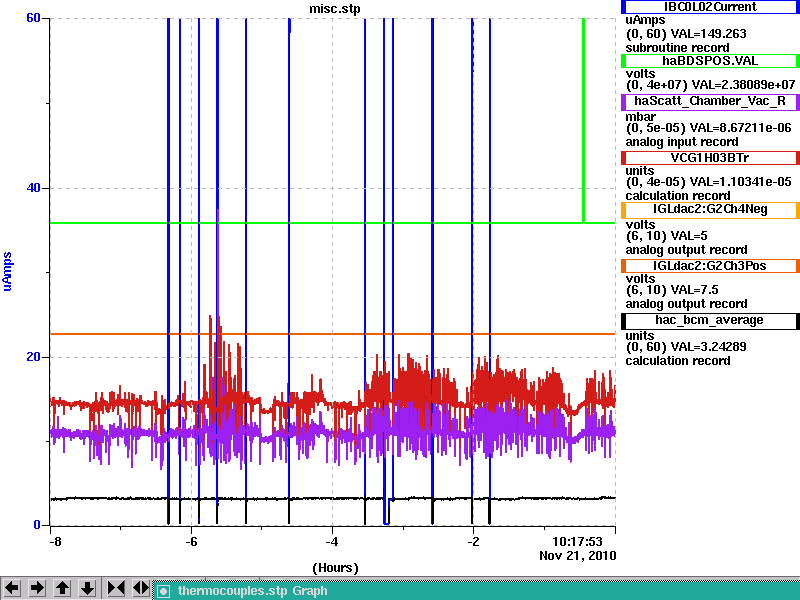800x600 pixels.
Task: Click the VAL=7.5 readout
Action: 694,290
